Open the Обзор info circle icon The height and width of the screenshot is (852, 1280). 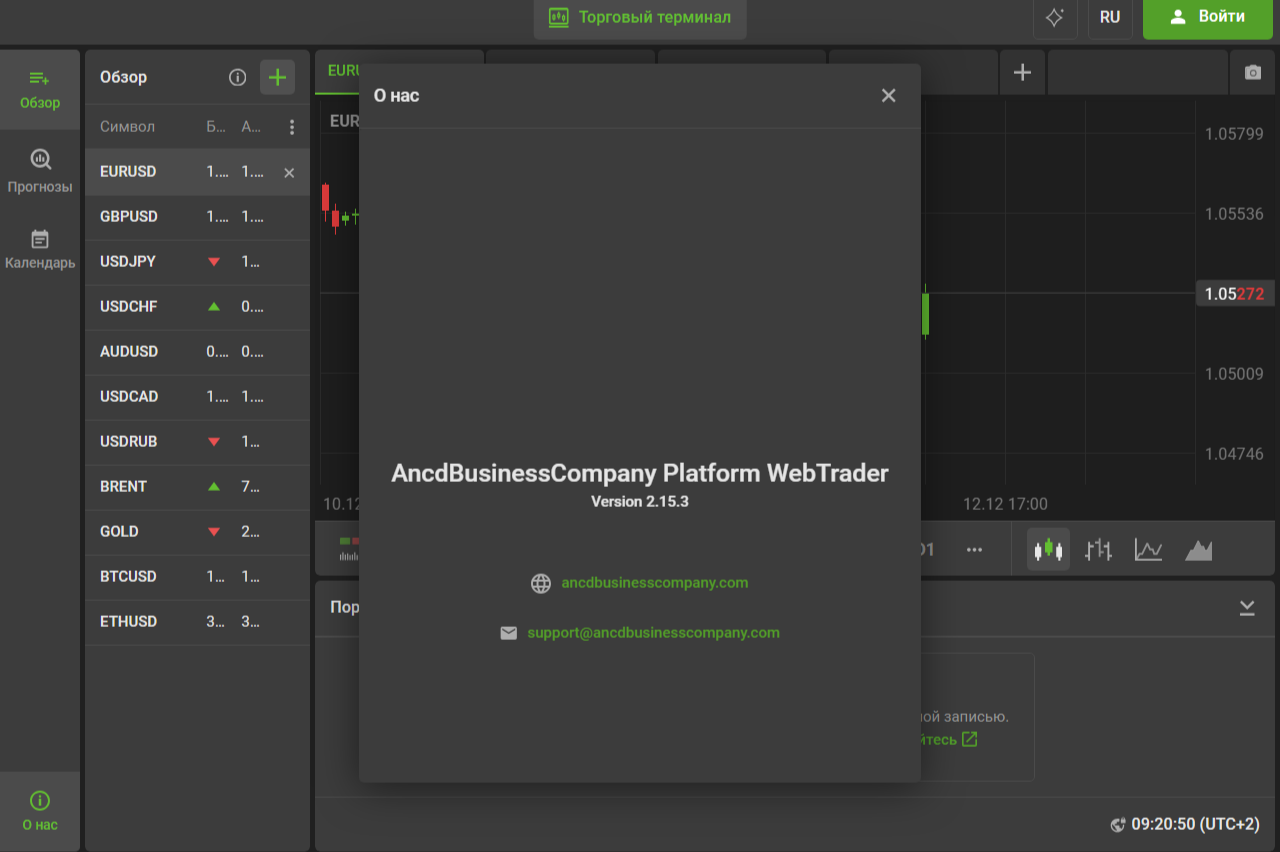(x=237, y=77)
